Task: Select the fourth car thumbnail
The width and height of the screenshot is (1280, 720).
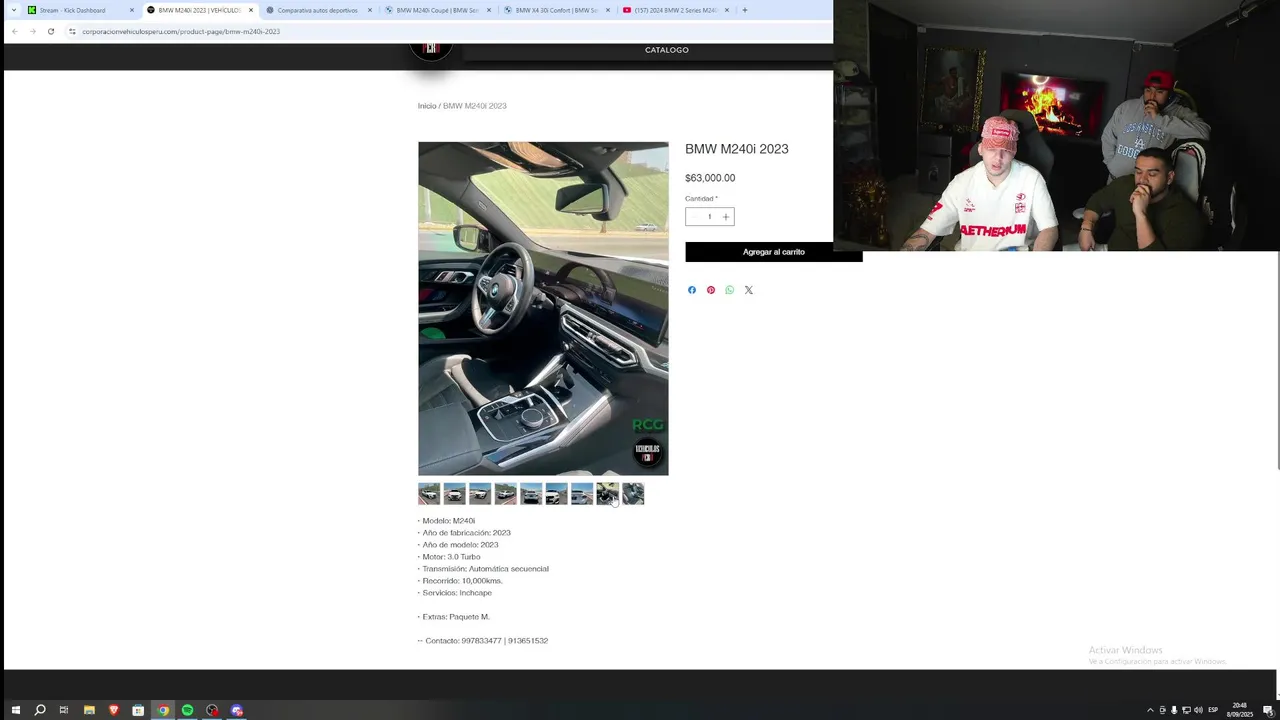Action: [506, 494]
